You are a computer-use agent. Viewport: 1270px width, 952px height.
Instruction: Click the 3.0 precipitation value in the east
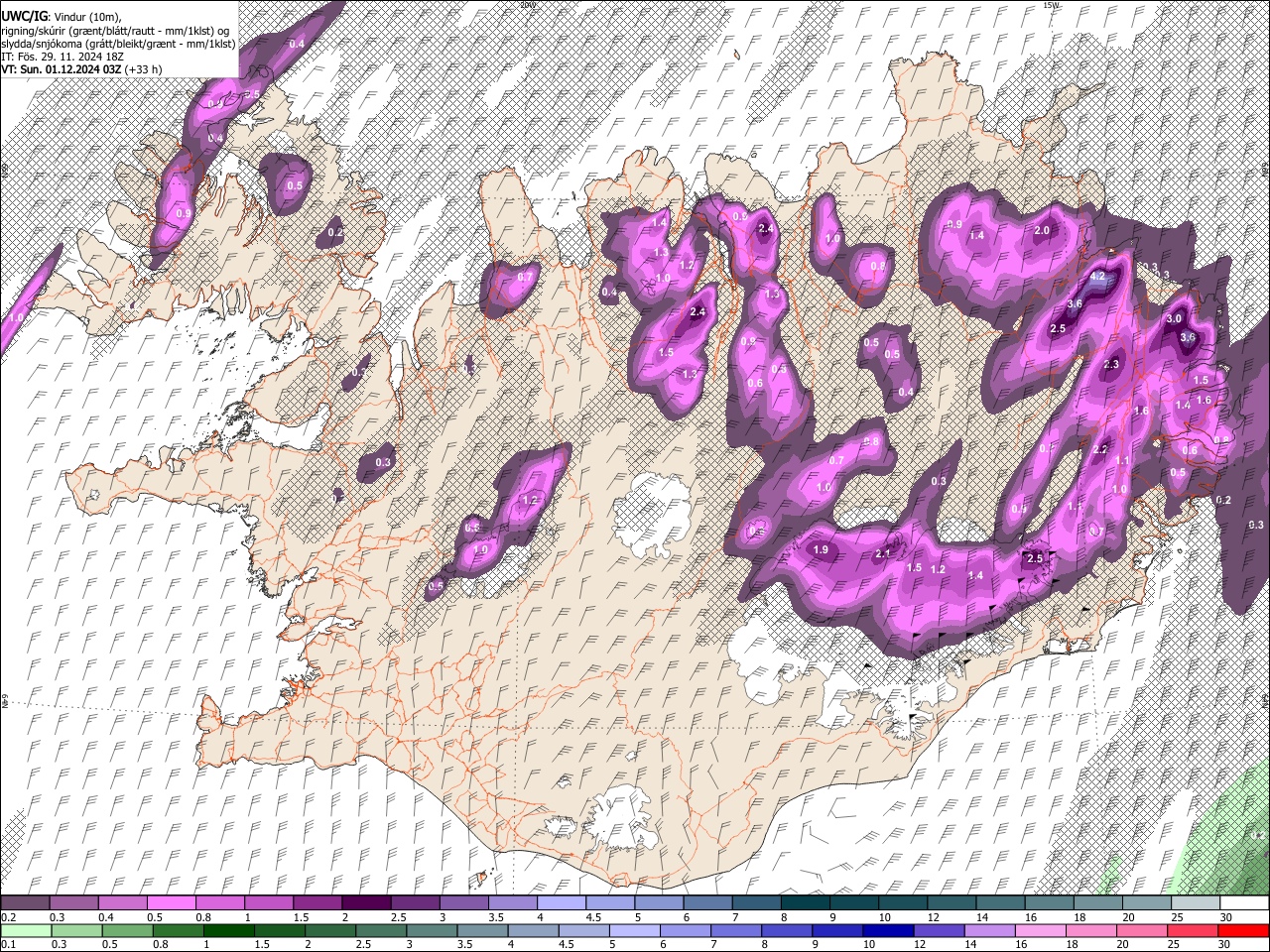1174,318
